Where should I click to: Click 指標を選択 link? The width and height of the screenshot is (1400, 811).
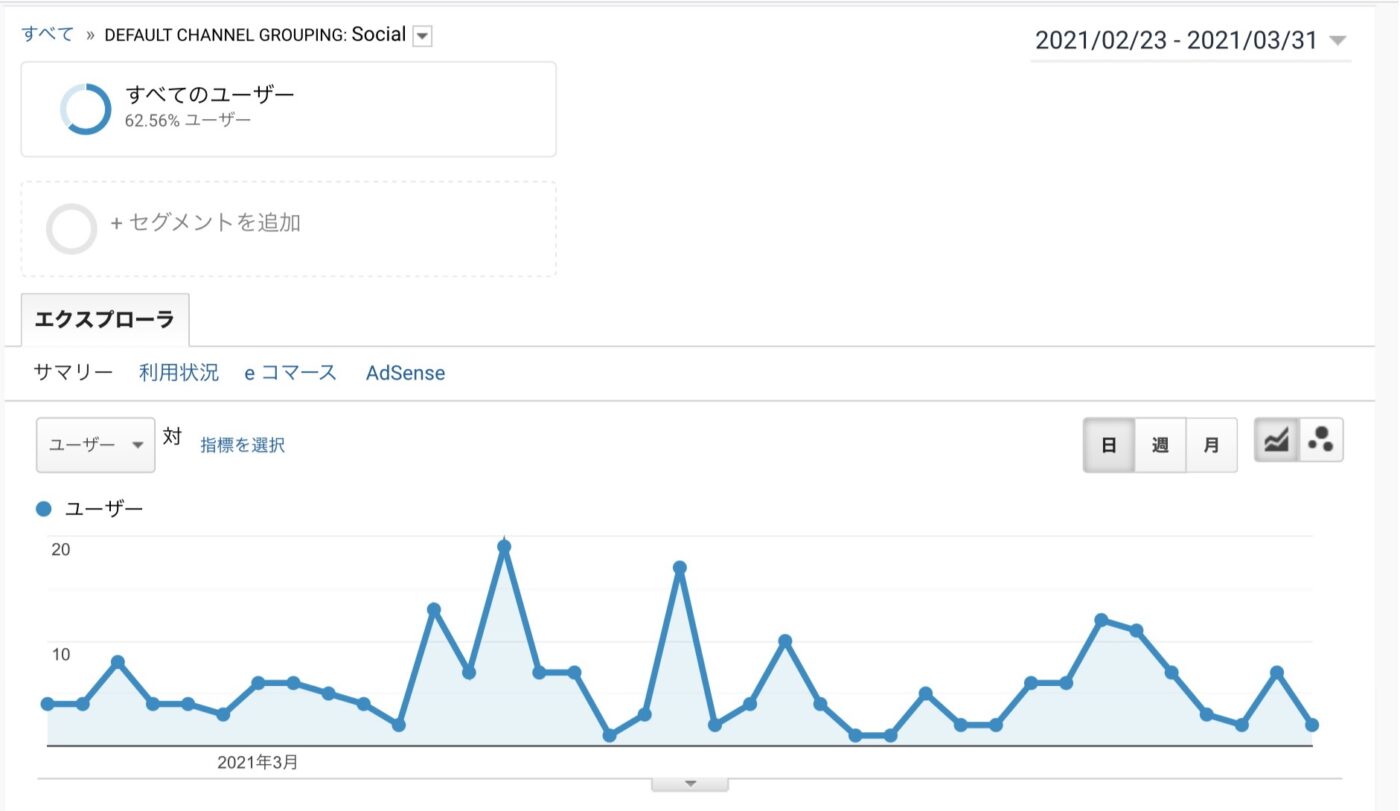(x=242, y=445)
